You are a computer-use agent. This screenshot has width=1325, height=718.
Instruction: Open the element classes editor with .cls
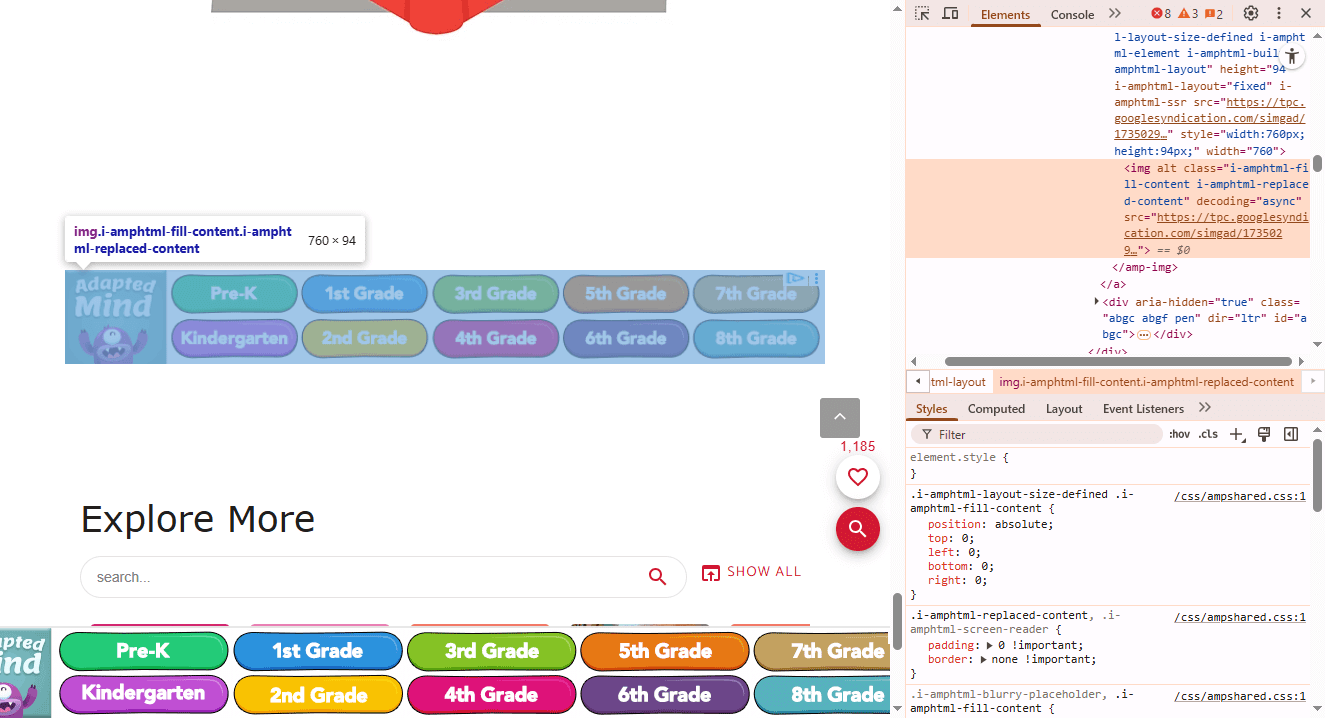pyautogui.click(x=1208, y=434)
